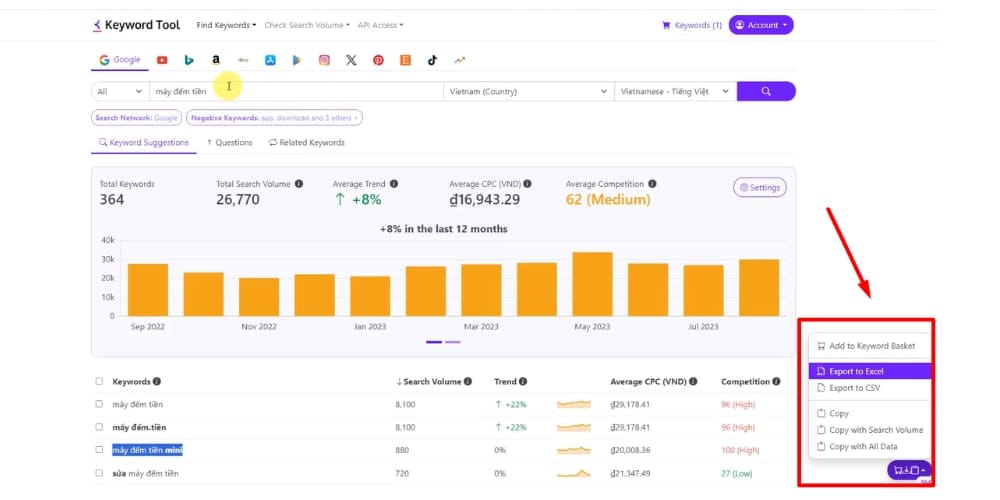This screenshot has width=1000, height=500.
Task: Click the Search Network: Google chip
Action: [136, 118]
